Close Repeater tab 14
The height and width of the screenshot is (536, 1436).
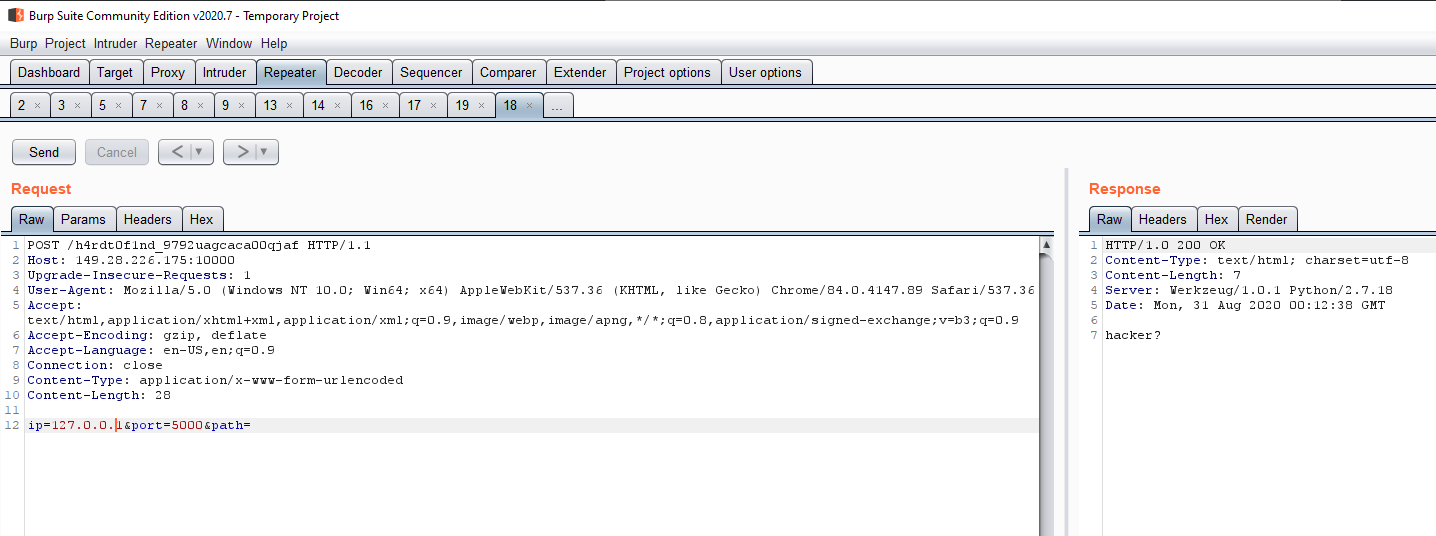coord(338,105)
